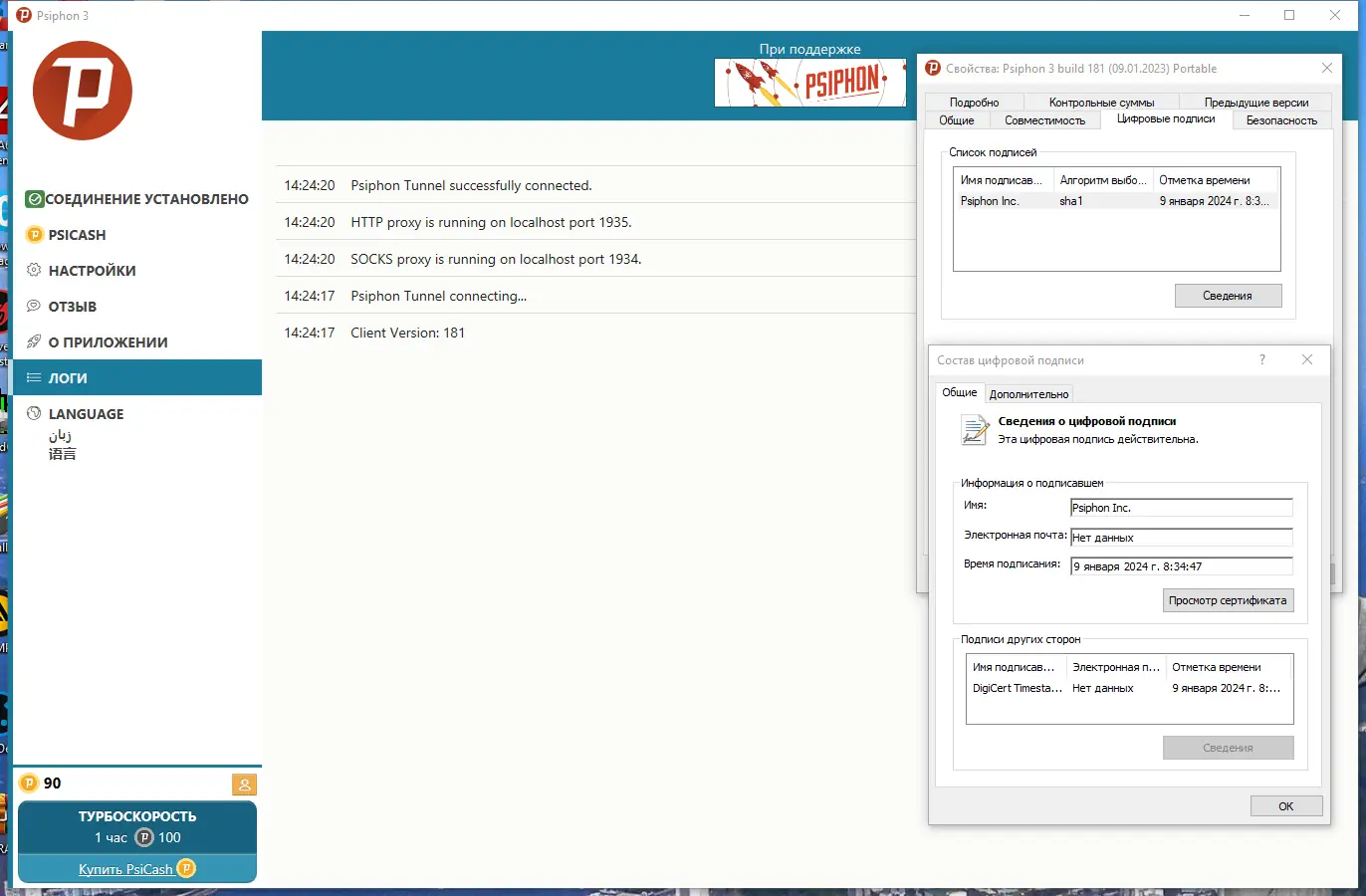Click the Алгоритм выборки column header
The width and height of the screenshot is (1366, 896).
coord(1103,180)
